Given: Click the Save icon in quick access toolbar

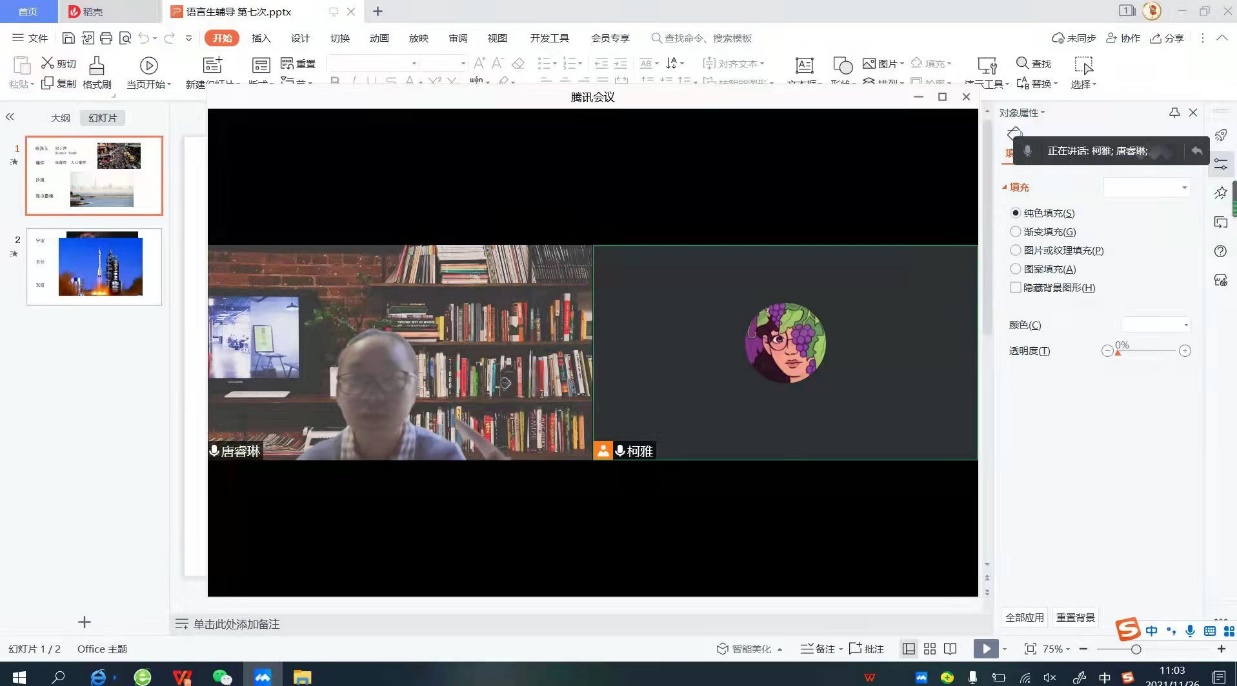Looking at the screenshot, I should point(68,38).
